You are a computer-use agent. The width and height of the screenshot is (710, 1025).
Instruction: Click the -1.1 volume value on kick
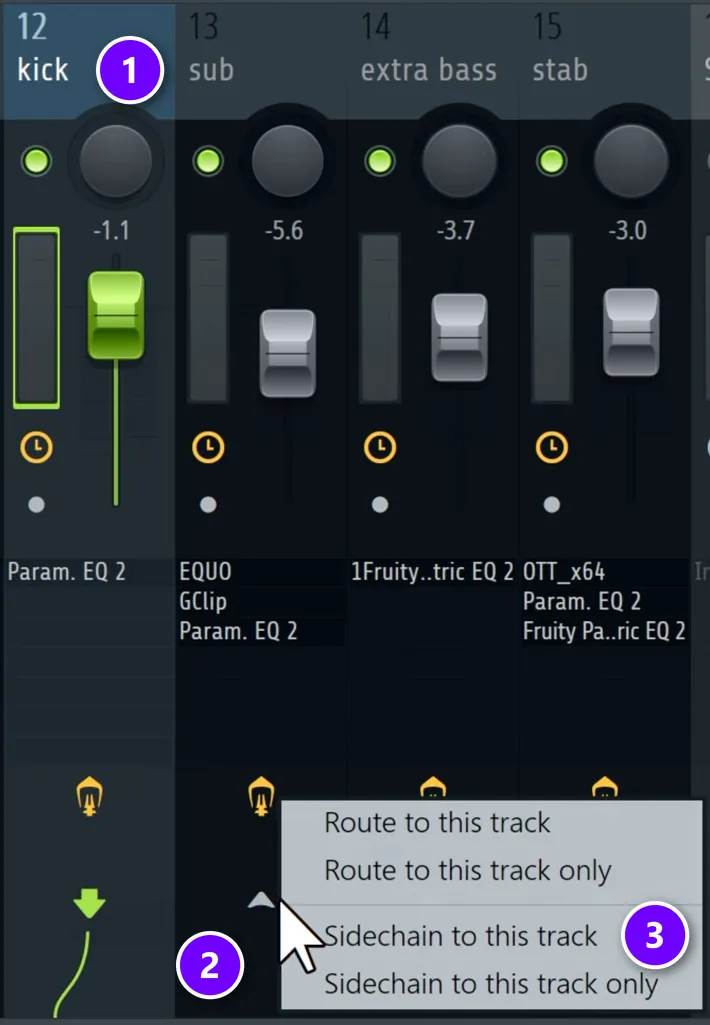[111, 231]
